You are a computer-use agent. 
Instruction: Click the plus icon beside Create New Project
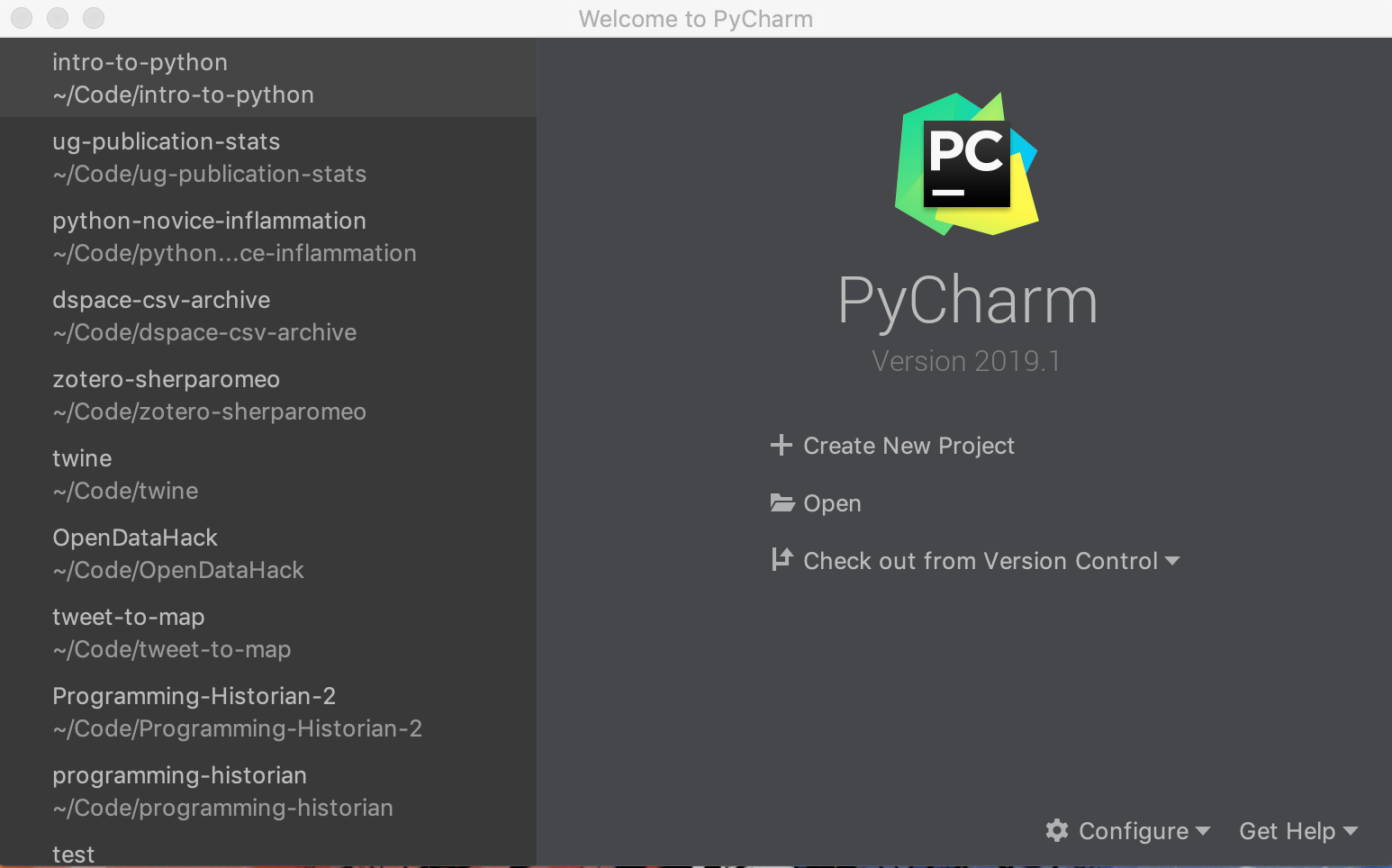tap(781, 445)
